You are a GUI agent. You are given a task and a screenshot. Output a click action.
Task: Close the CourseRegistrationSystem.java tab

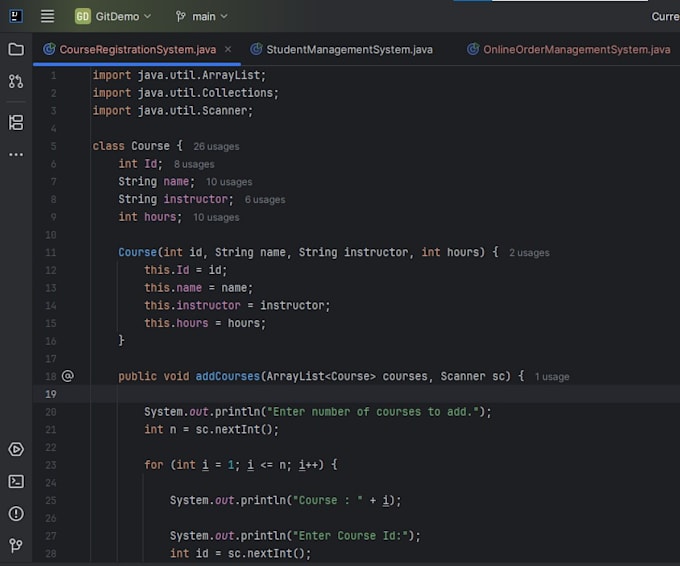click(x=228, y=49)
